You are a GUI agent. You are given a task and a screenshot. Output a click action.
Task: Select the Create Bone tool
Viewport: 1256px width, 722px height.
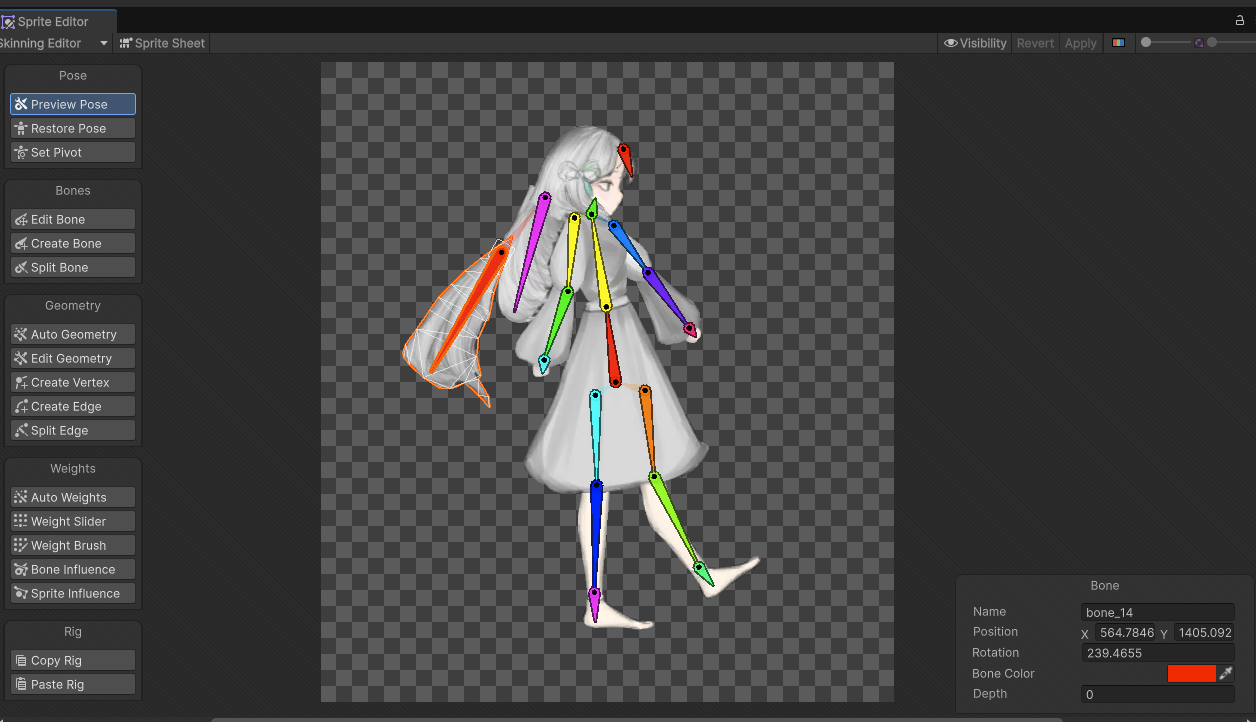pos(72,243)
